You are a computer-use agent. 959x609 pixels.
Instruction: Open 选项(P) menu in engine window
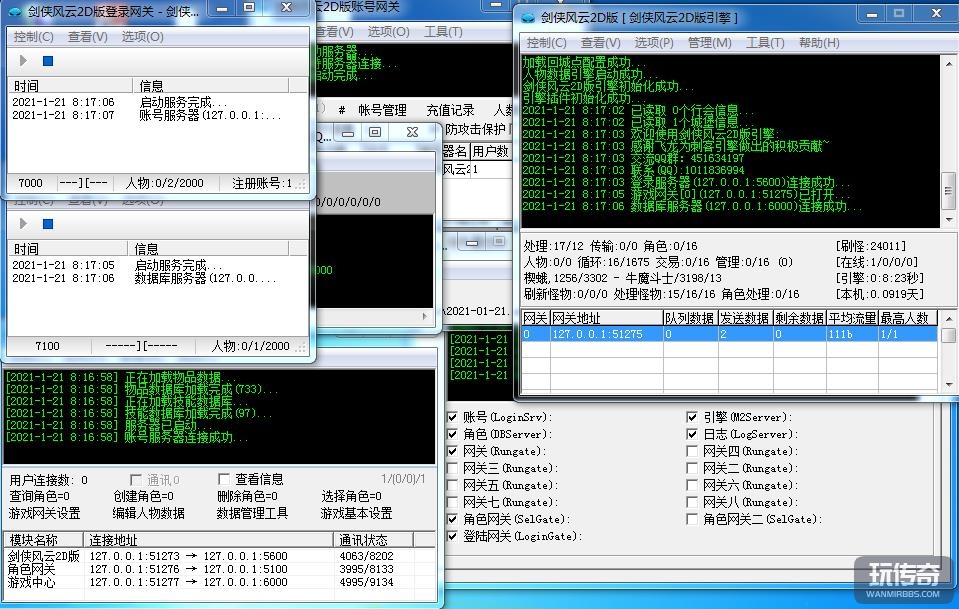pyautogui.click(x=654, y=43)
